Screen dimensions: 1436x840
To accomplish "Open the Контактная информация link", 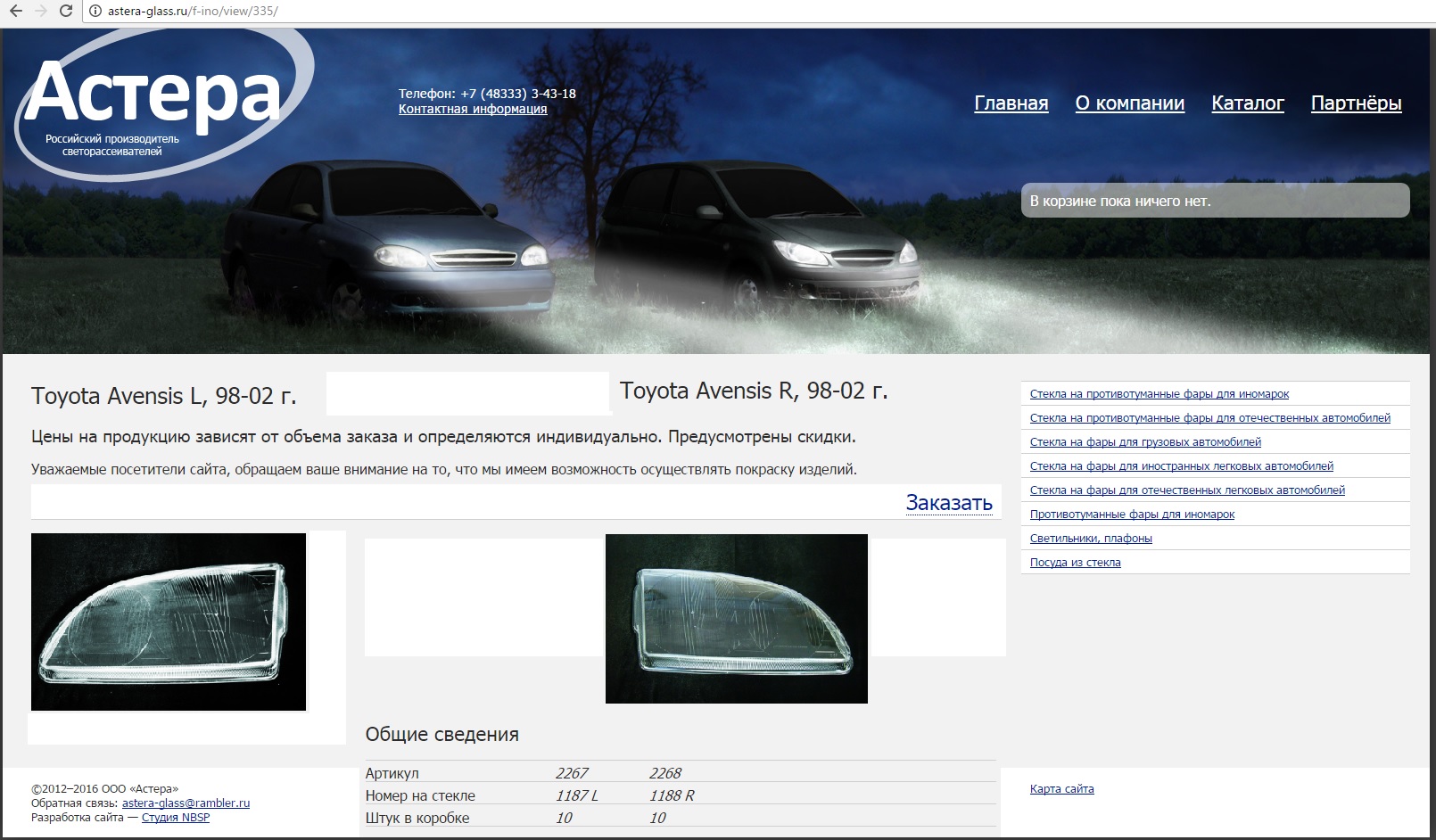I will tap(473, 110).
